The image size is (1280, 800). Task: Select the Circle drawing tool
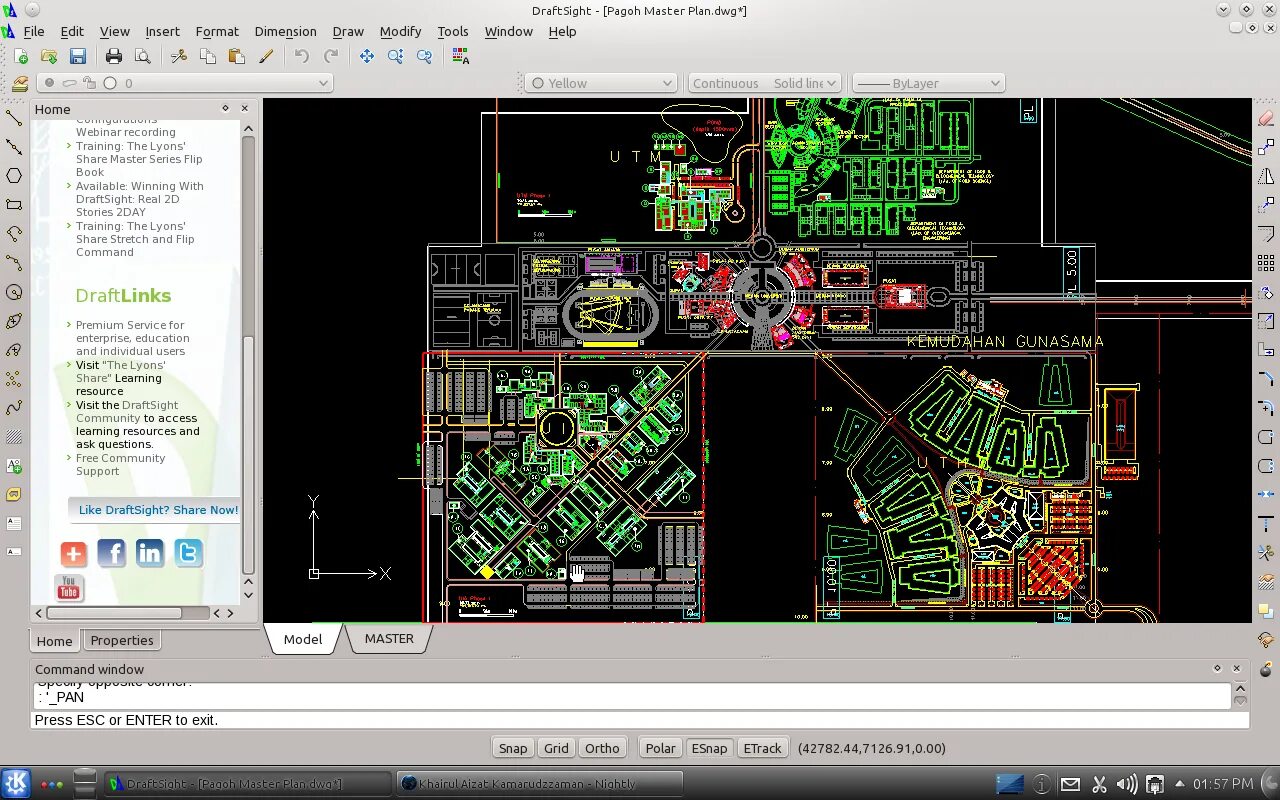click(14, 292)
